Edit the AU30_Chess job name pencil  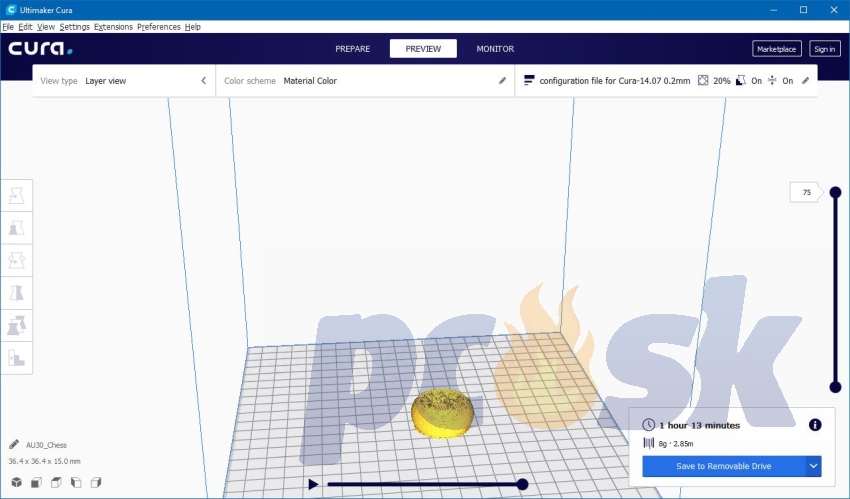[x=14, y=445]
